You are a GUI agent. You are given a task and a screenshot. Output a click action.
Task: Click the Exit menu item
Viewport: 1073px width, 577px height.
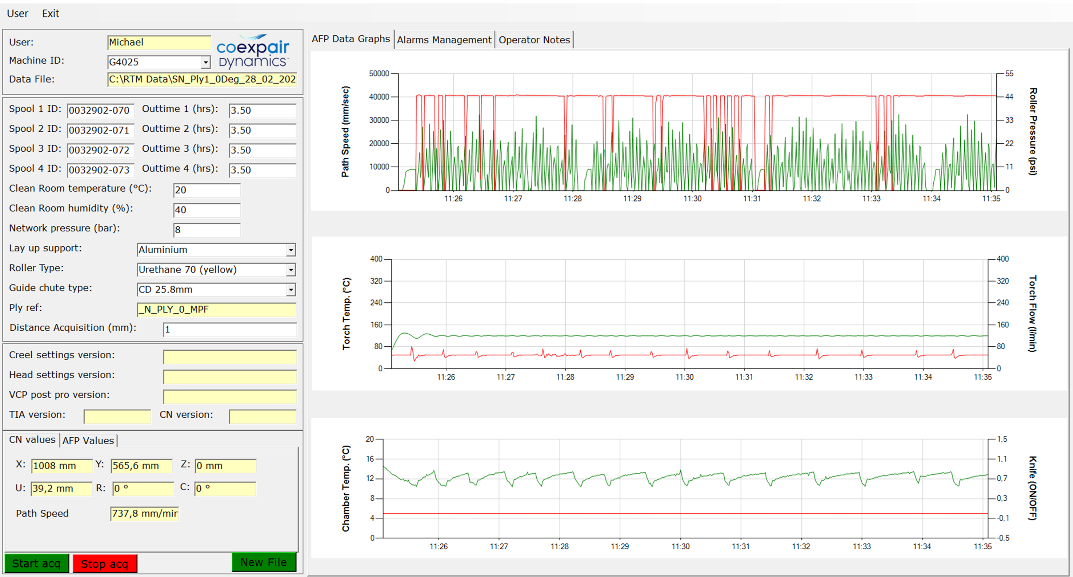point(50,13)
